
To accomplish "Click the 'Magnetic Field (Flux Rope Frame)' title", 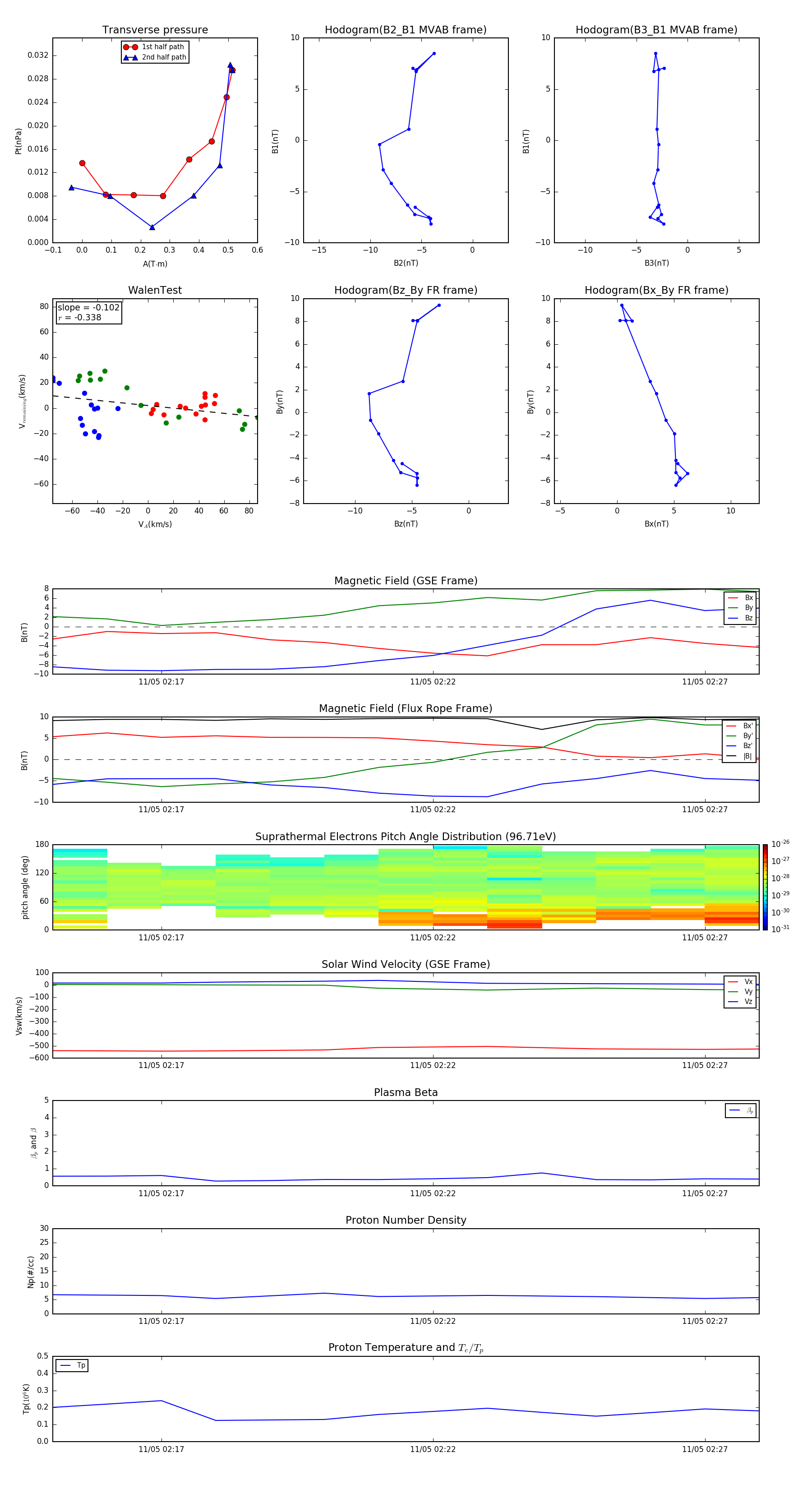I will click(x=406, y=709).
